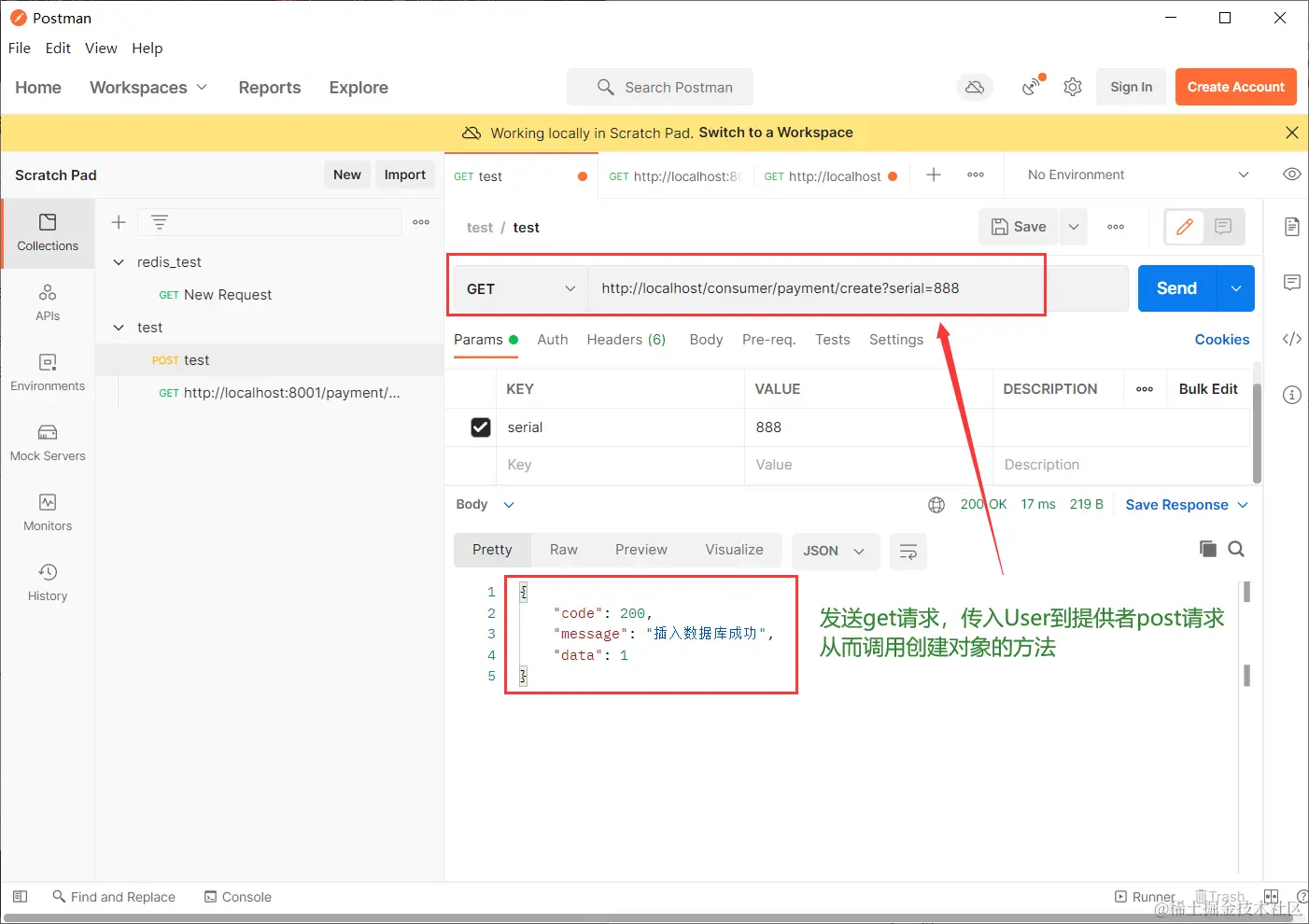Open the History sidebar panel
The width and height of the screenshot is (1309, 924).
coord(48,583)
